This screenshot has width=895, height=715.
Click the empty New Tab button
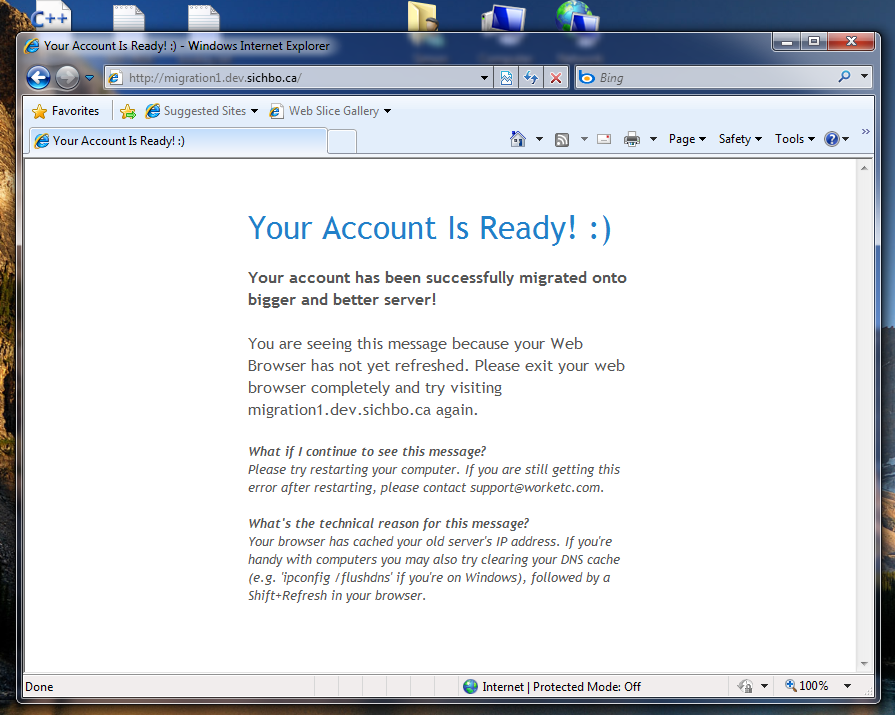coord(342,141)
